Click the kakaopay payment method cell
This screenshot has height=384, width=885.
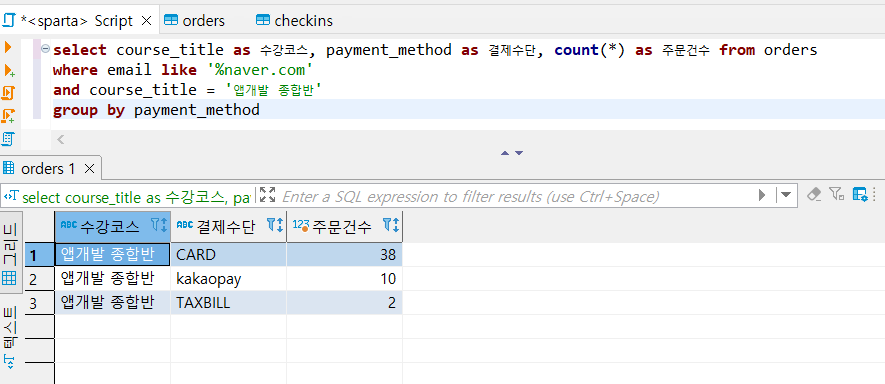coord(229,279)
